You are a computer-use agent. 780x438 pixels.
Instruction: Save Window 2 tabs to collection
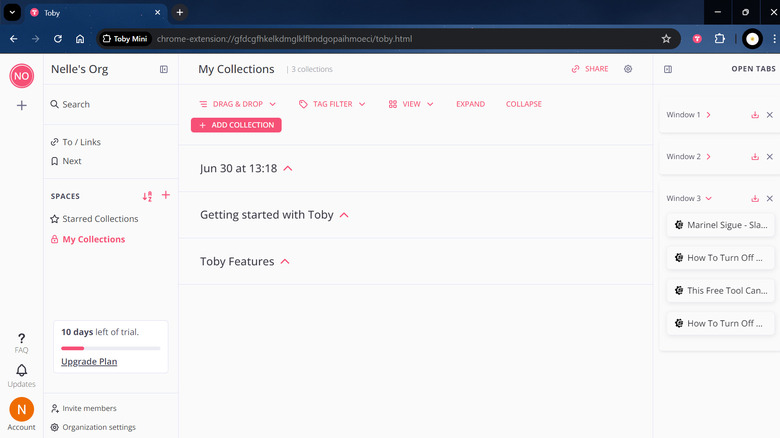point(755,157)
